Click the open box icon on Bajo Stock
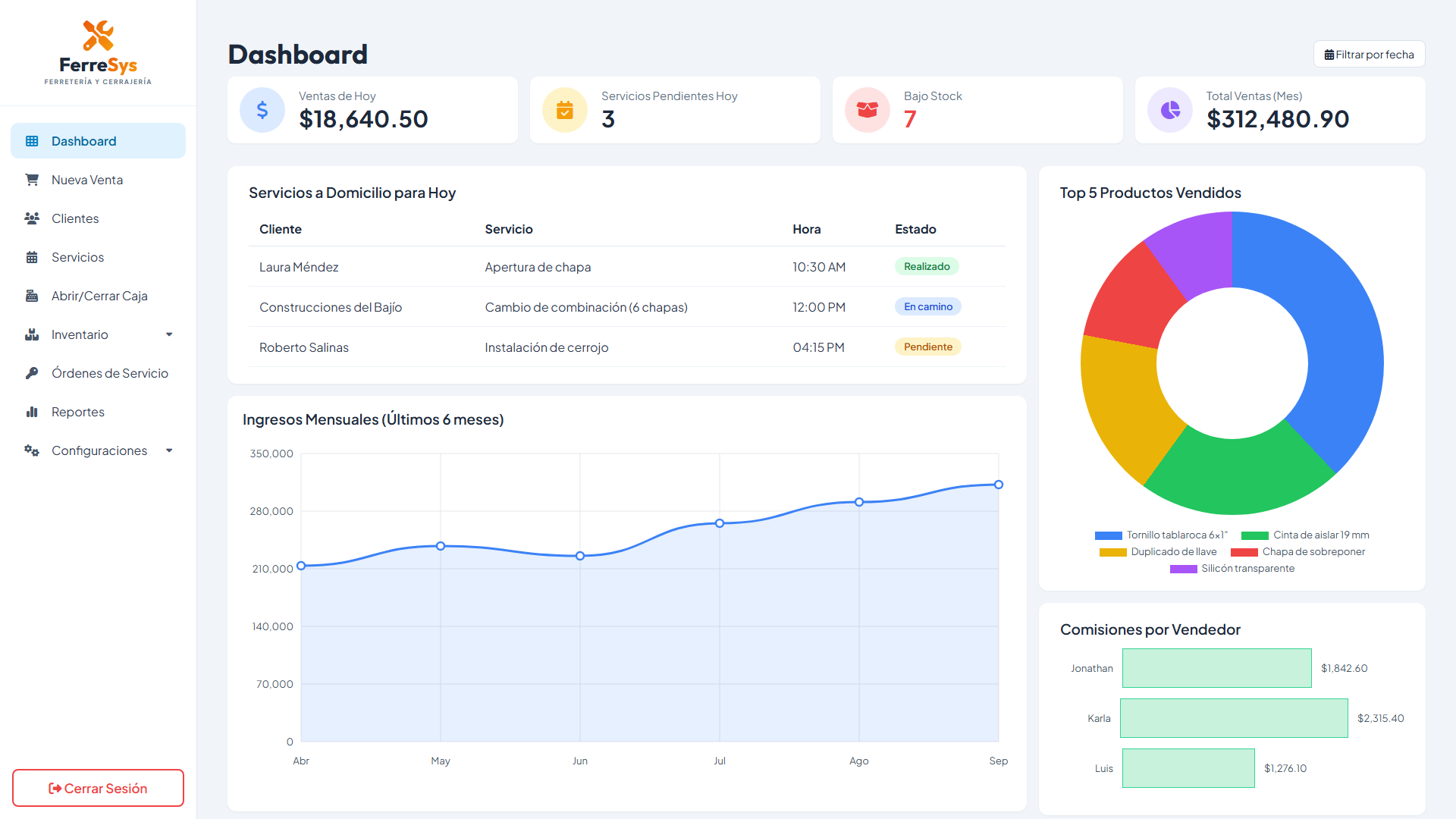Viewport: 1456px width, 819px height. click(x=868, y=110)
